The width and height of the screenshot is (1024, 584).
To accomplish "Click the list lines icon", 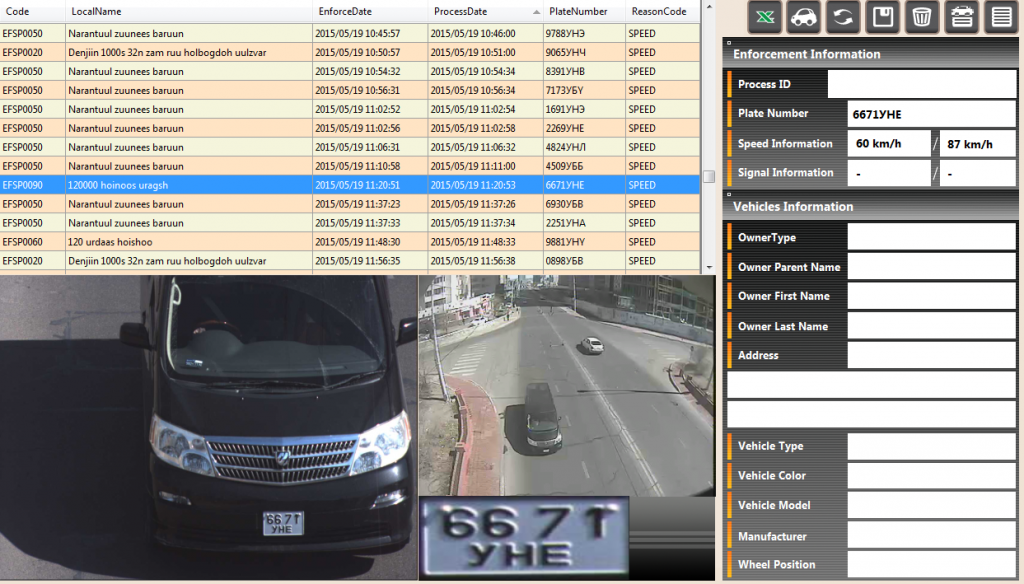I will (x=1000, y=17).
